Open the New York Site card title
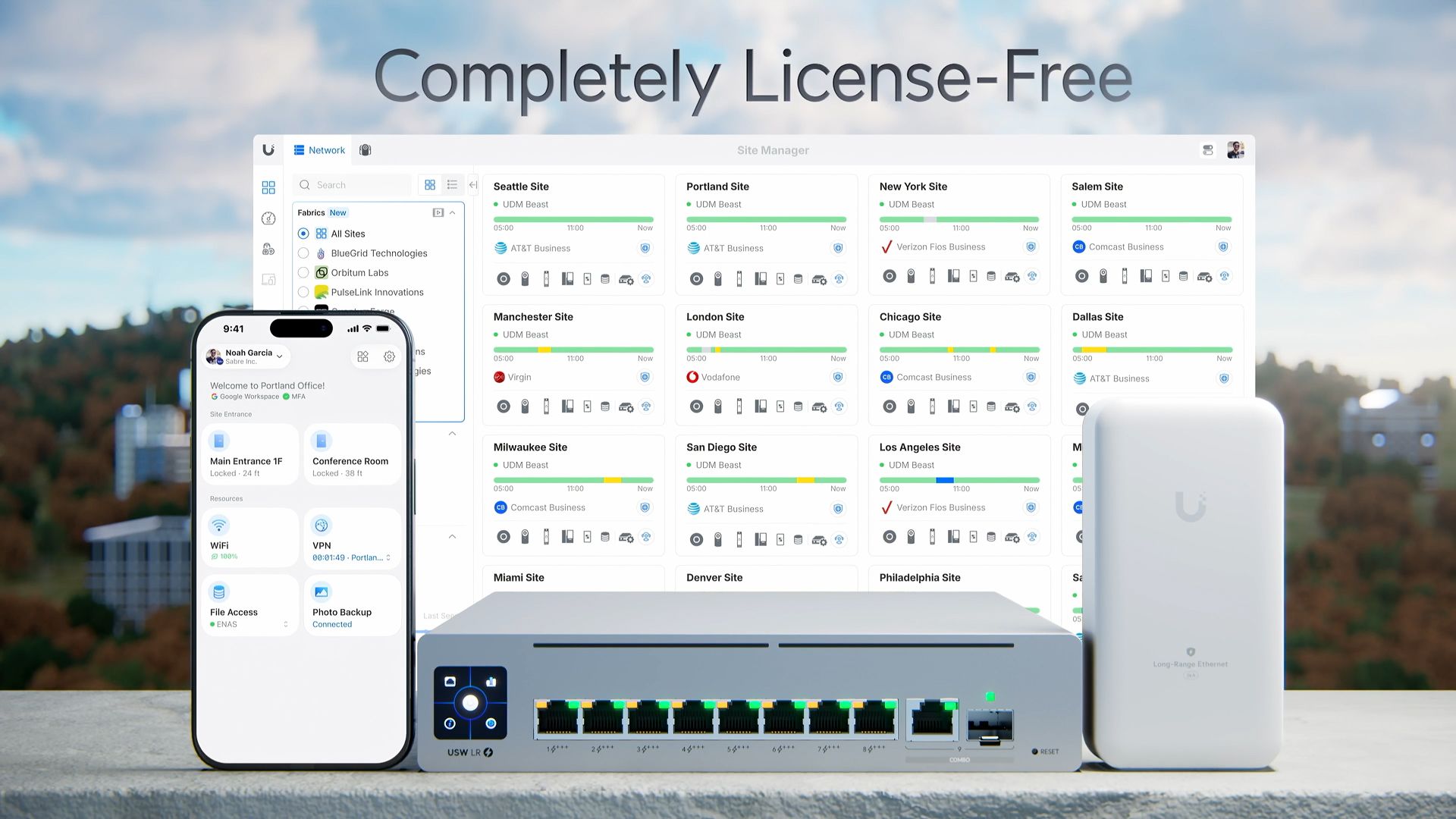Viewport: 1456px width, 819px height. (x=913, y=187)
